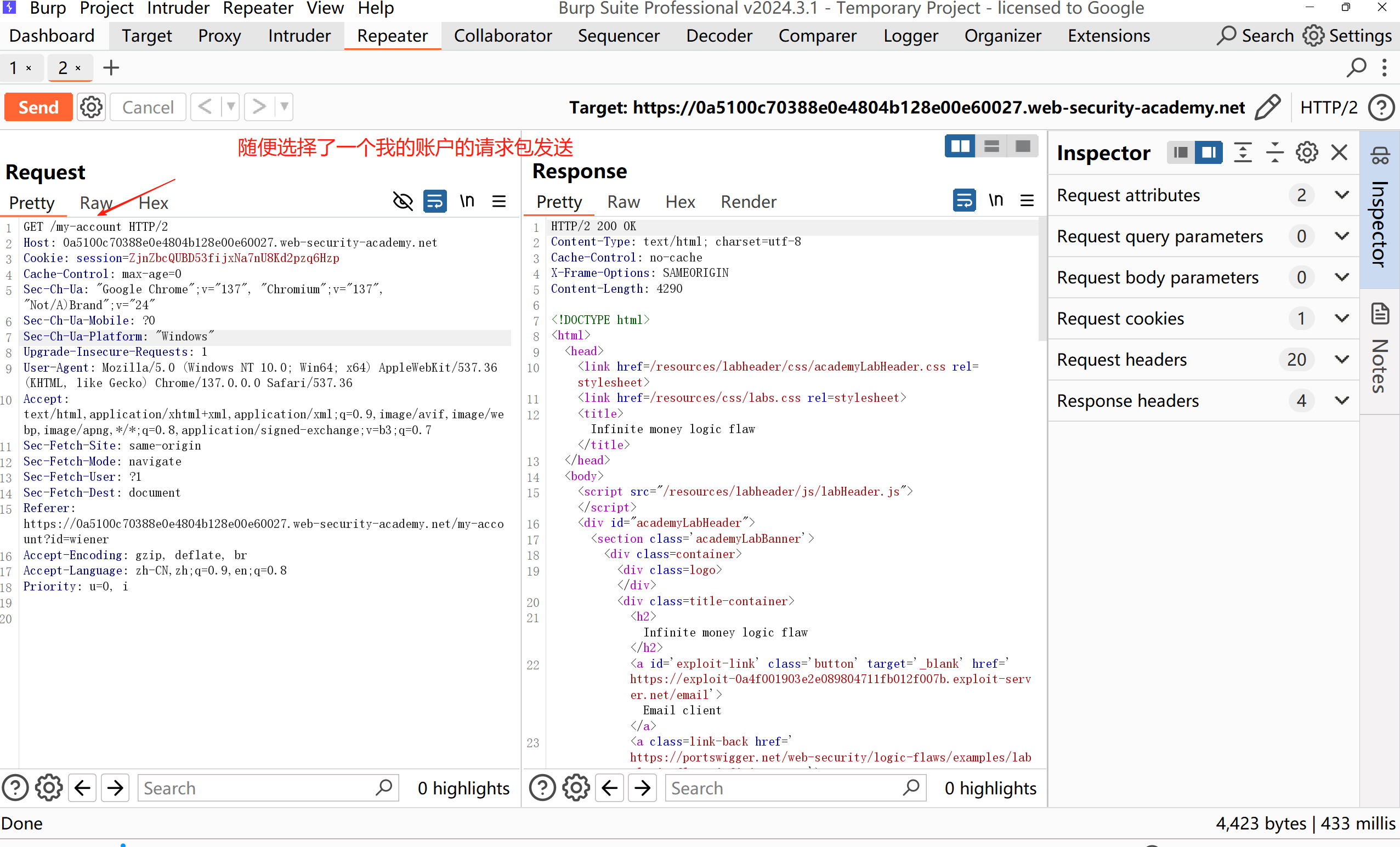
Task: Open the Notes side panel
Action: [1381, 352]
